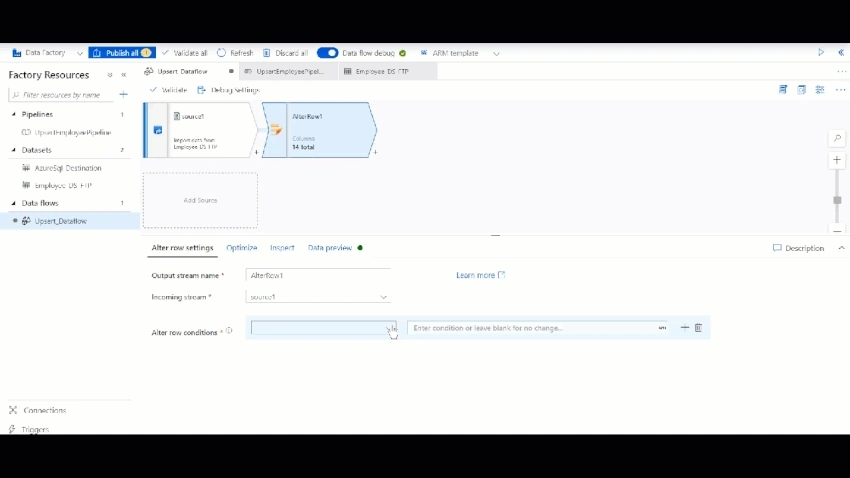Expand the ARM template dropdown chevron
The image size is (850, 478).
click(496, 54)
